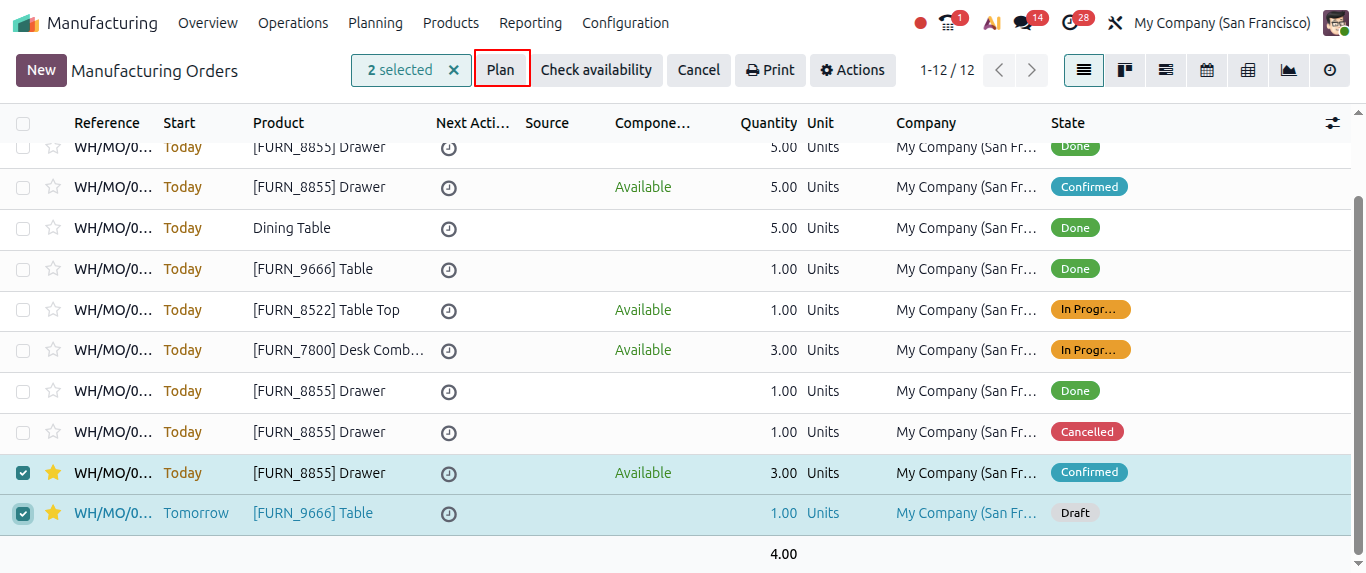Open the Configuration menu
Image resolution: width=1366 pixels, height=573 pixels.
pos(626,23)
